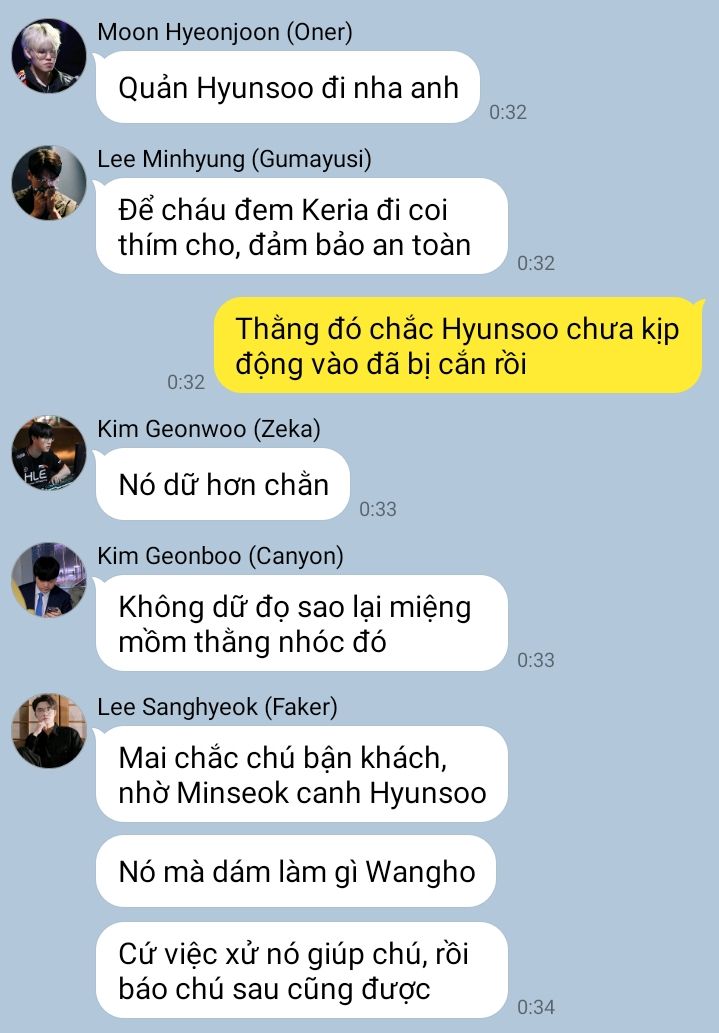Select message 'Nó dữ hơn chằn'
The width and height of the screenshot is (719, 1033).
pyautogui.click(x=223, y=485)
